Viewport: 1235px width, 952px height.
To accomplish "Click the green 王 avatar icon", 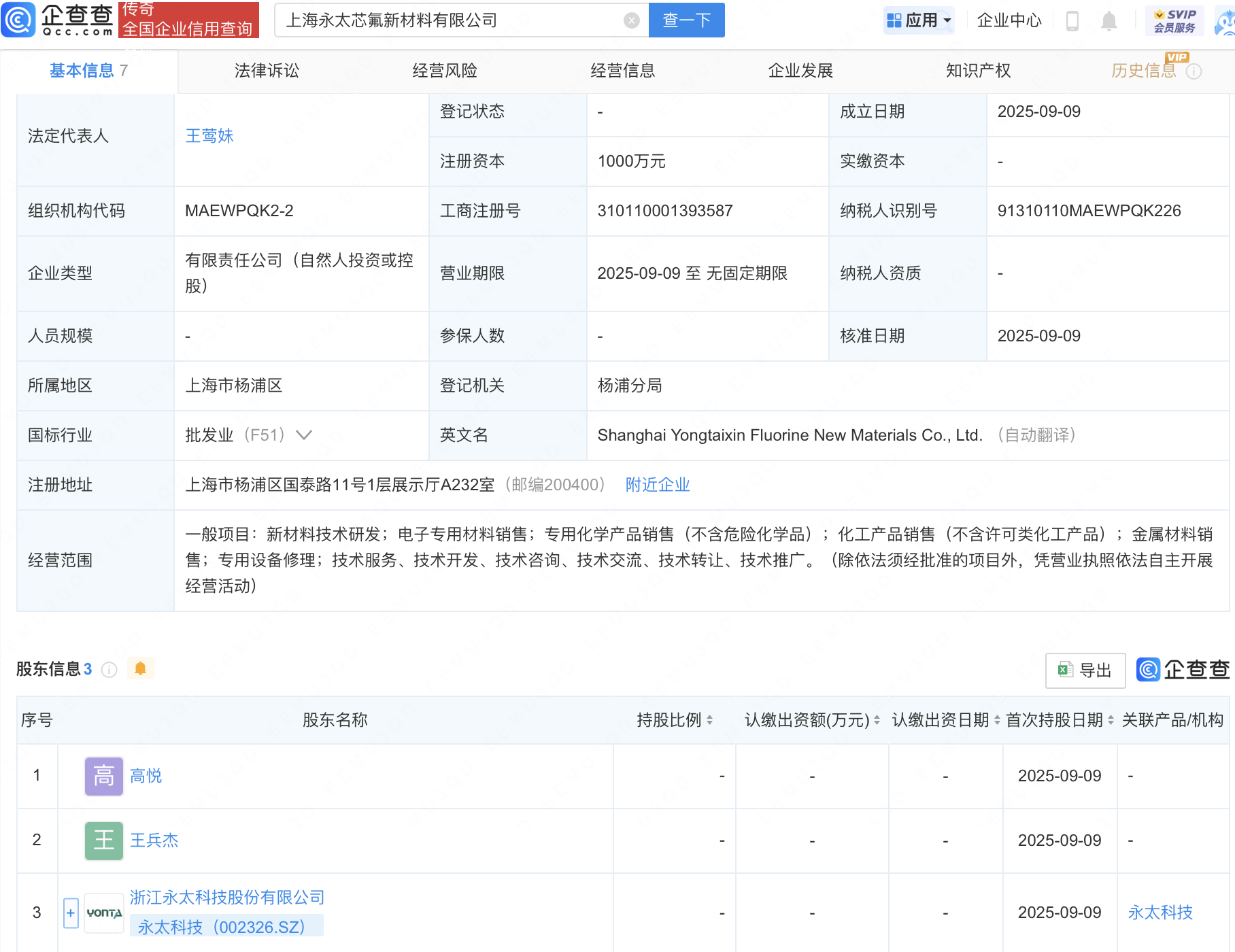I will (x=104, y=840).
